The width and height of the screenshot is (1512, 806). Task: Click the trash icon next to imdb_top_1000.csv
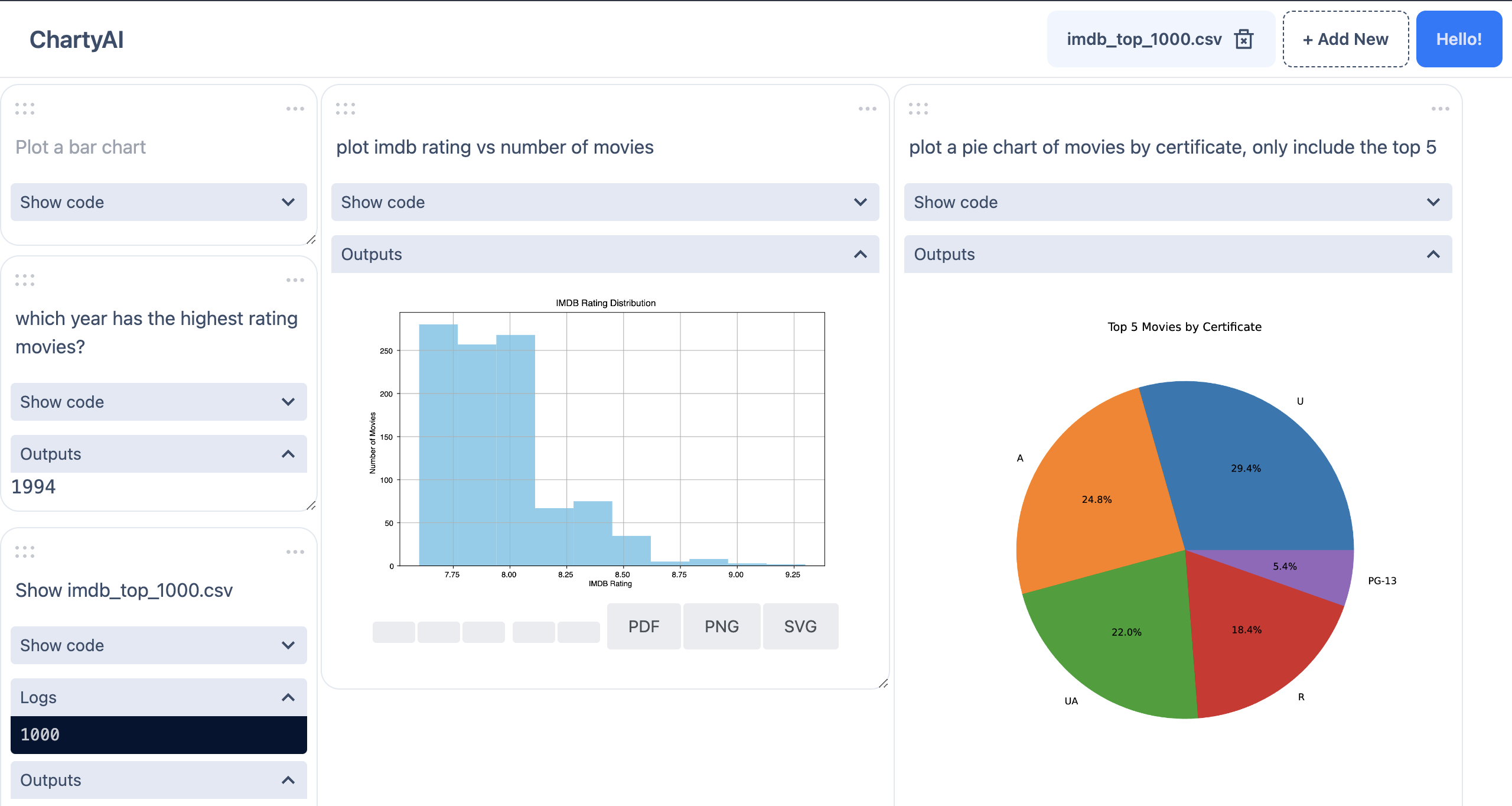(1243, 39)
